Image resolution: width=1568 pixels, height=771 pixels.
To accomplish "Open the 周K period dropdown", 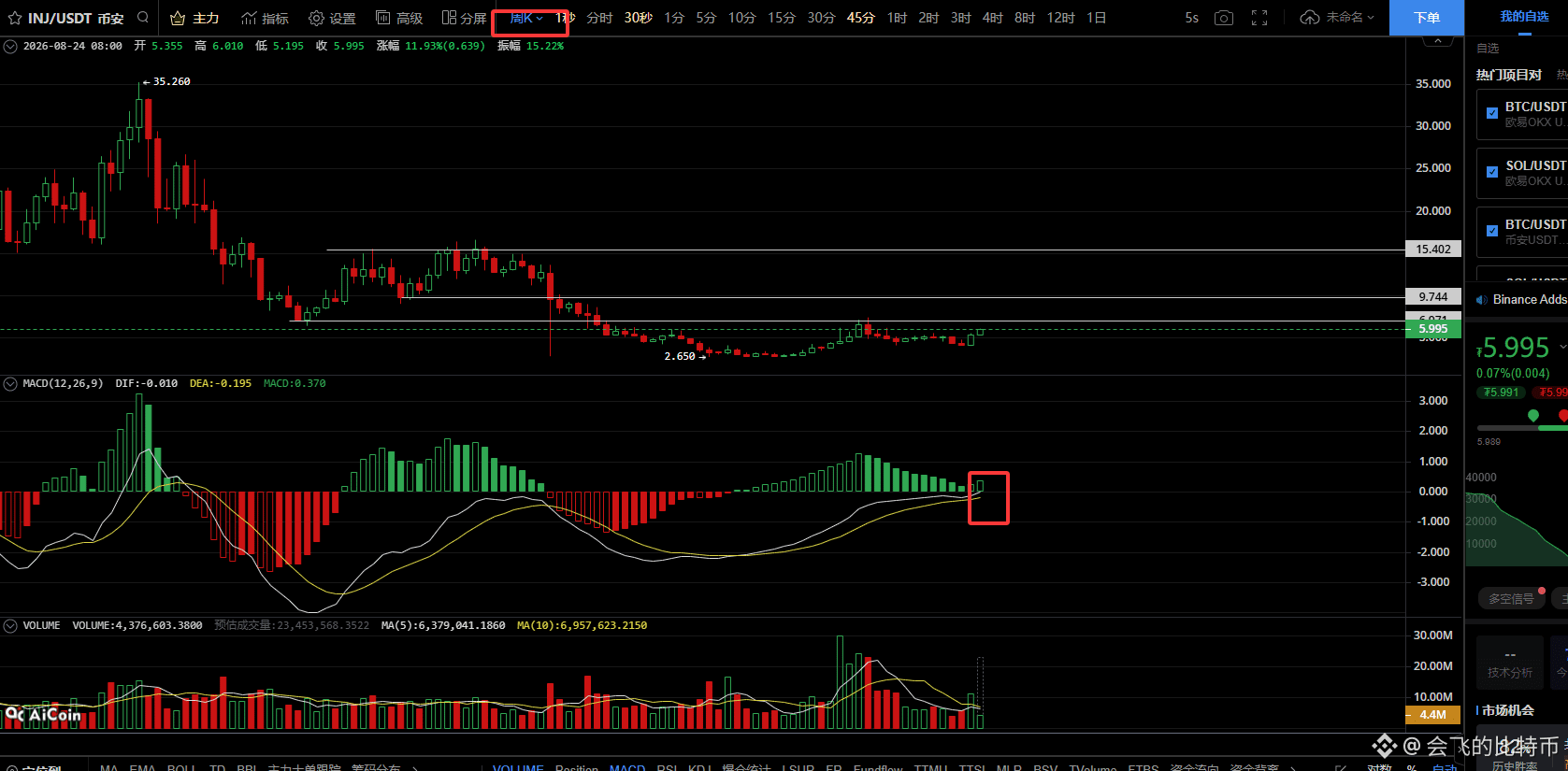I will [526, 18].
